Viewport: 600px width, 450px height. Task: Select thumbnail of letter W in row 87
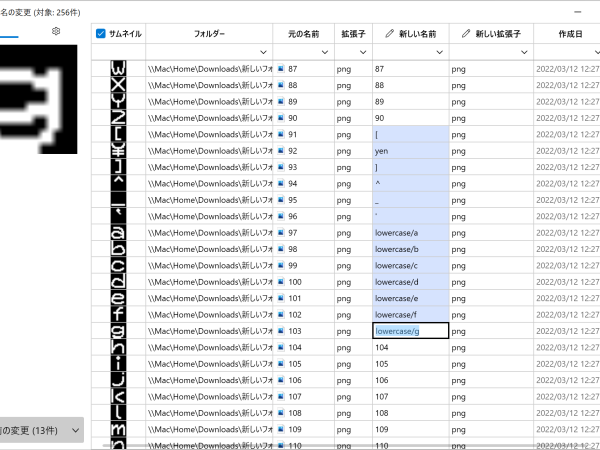click(118, 68)
